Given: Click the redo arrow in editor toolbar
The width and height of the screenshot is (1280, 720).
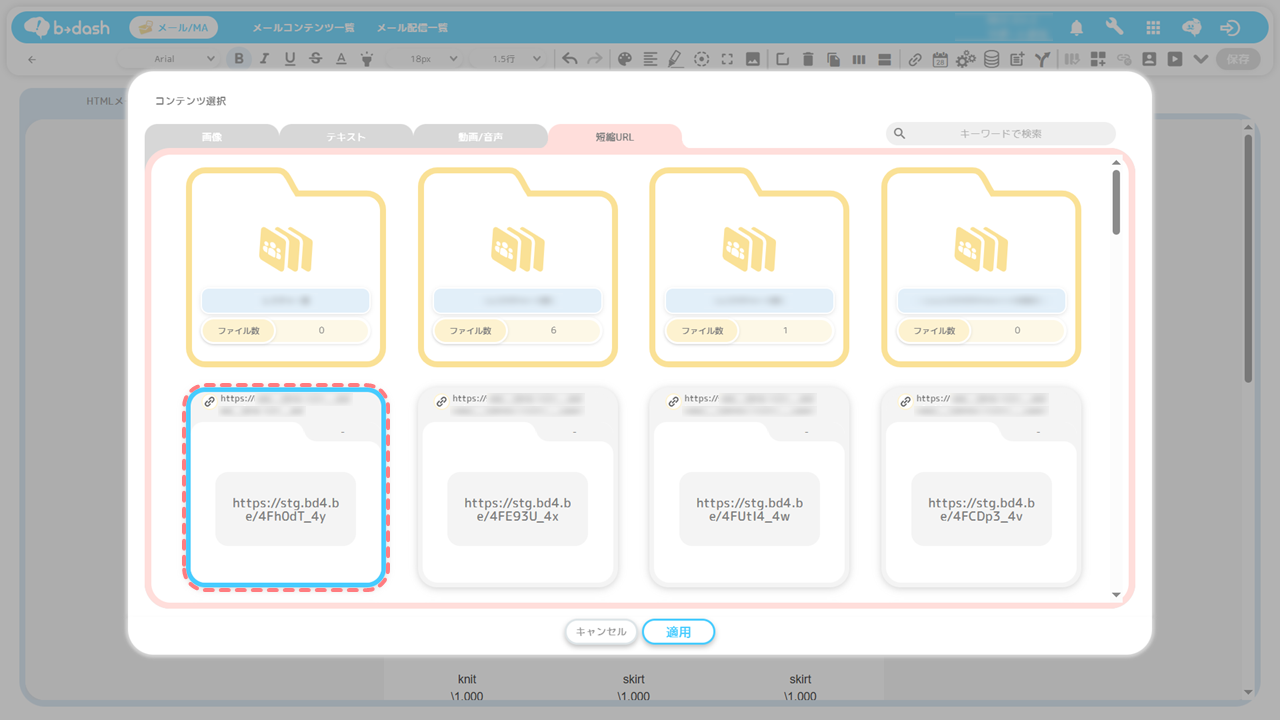Looking at the screenshot, I should click(595, 59).
